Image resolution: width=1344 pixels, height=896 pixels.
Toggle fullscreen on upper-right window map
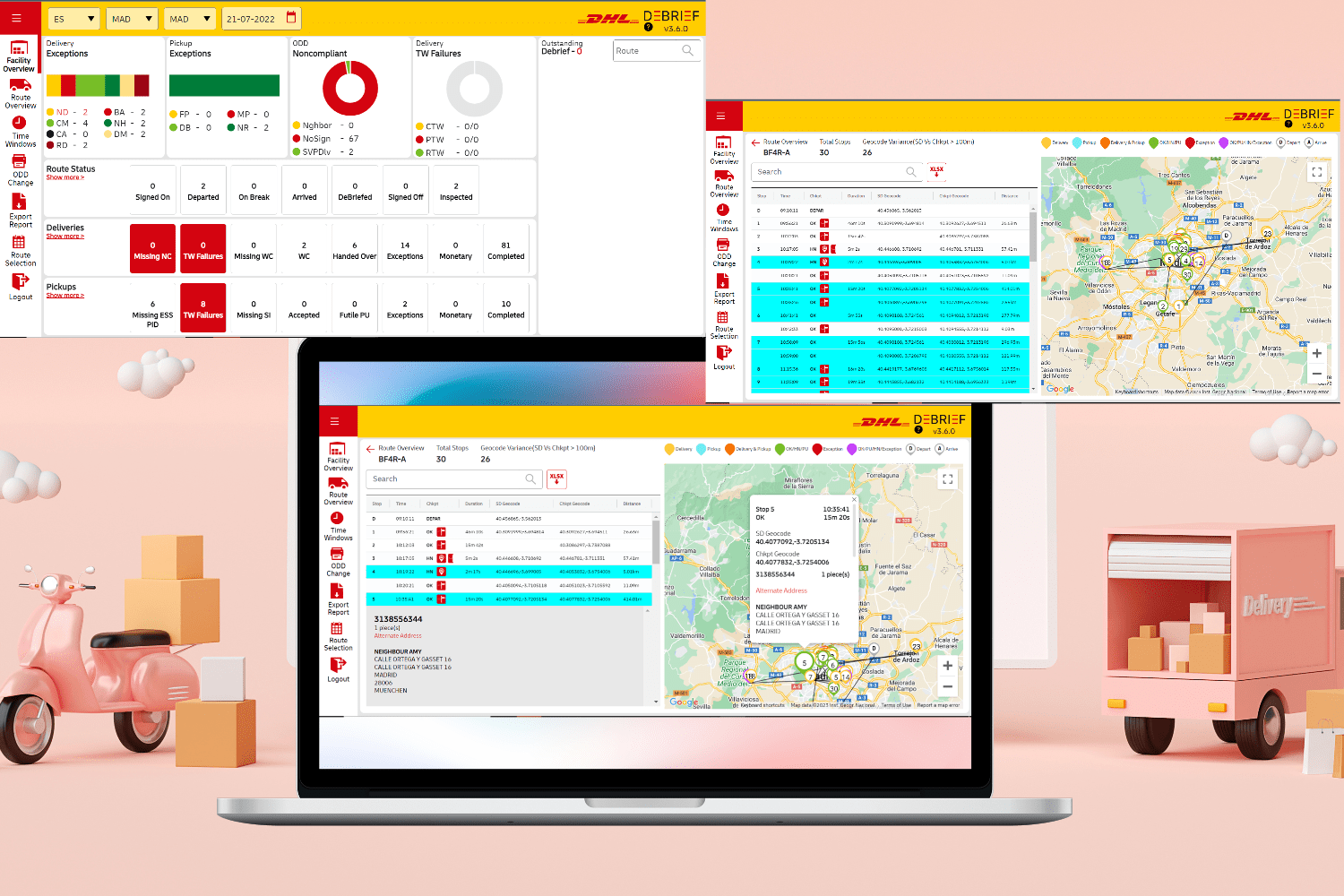click(x=1316, y=171)
